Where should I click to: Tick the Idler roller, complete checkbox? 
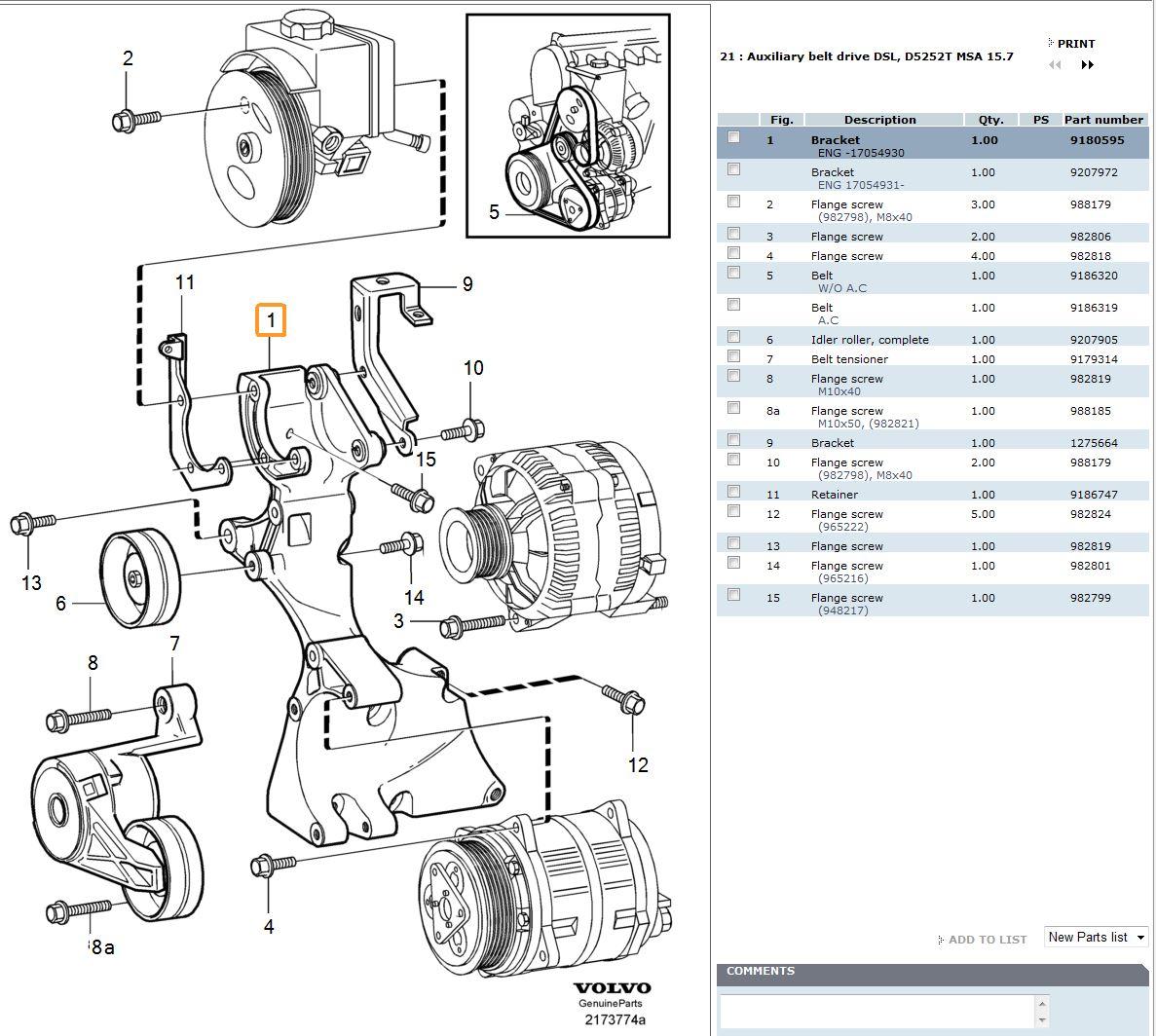[x=733, y=337]
